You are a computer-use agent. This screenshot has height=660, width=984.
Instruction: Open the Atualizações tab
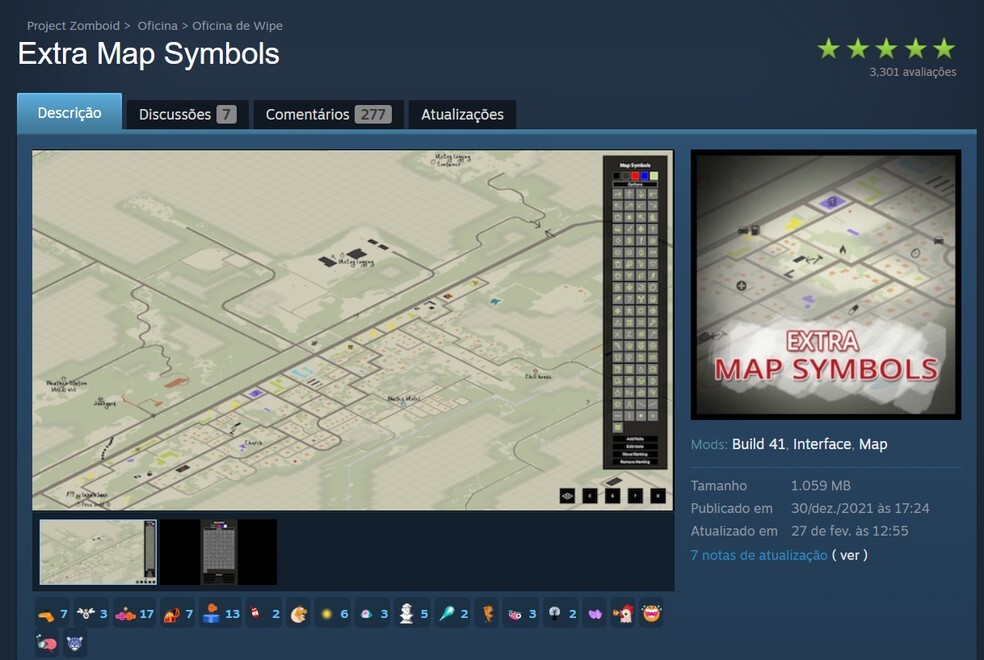pyautogui.click(x=462, y=114)
